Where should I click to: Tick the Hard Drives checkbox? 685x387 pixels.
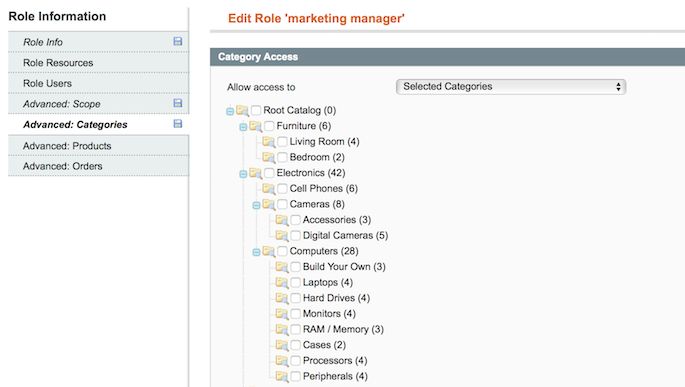pyautogui.click(x=295, y=298)
